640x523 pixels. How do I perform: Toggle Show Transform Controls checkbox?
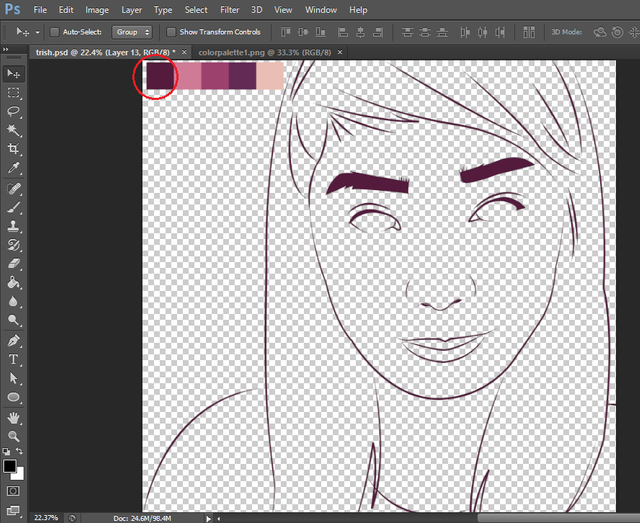[171, 32]
